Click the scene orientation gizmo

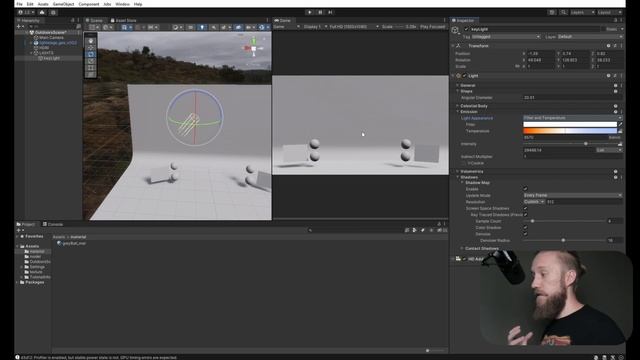pos(253,48)
